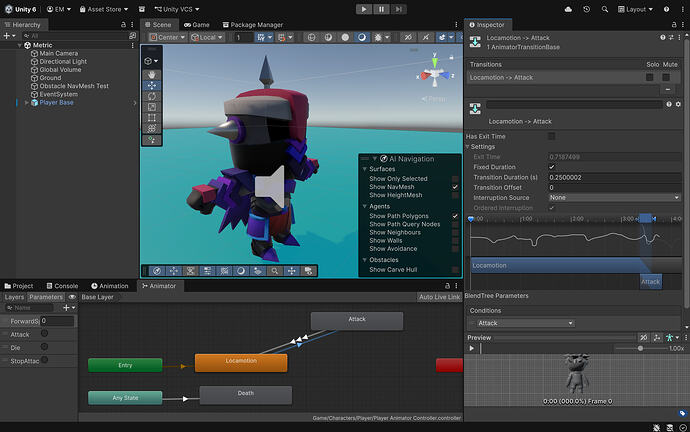Toggle Fixed Duration checkbox
This screenshot has width=690, height=432.
pos(551,167)
